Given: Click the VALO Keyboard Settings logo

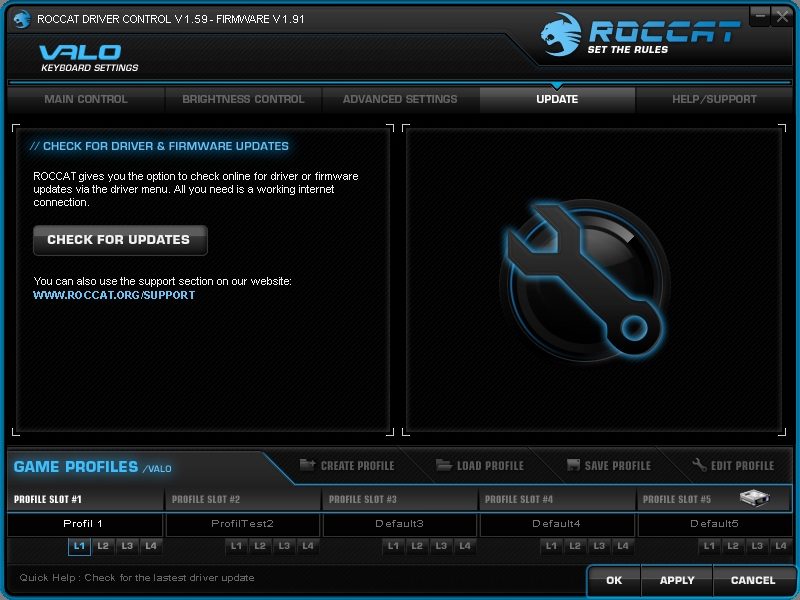Looking at the screenshot, I should pos(88,58).
